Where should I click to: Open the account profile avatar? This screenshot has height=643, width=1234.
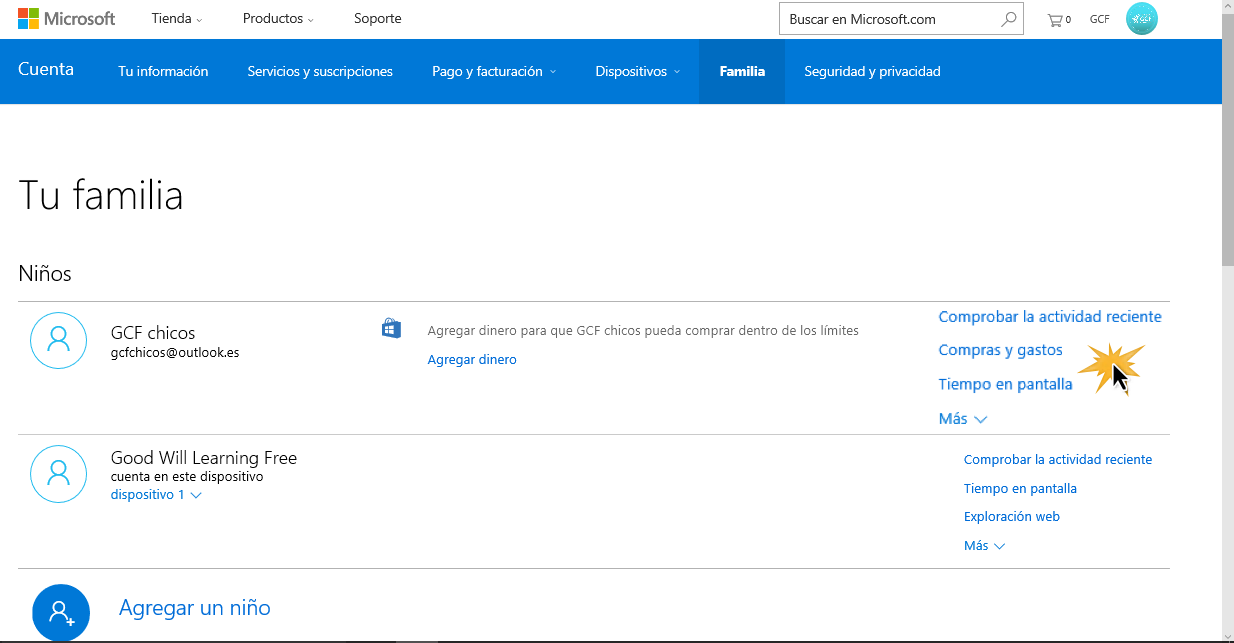1142,19
